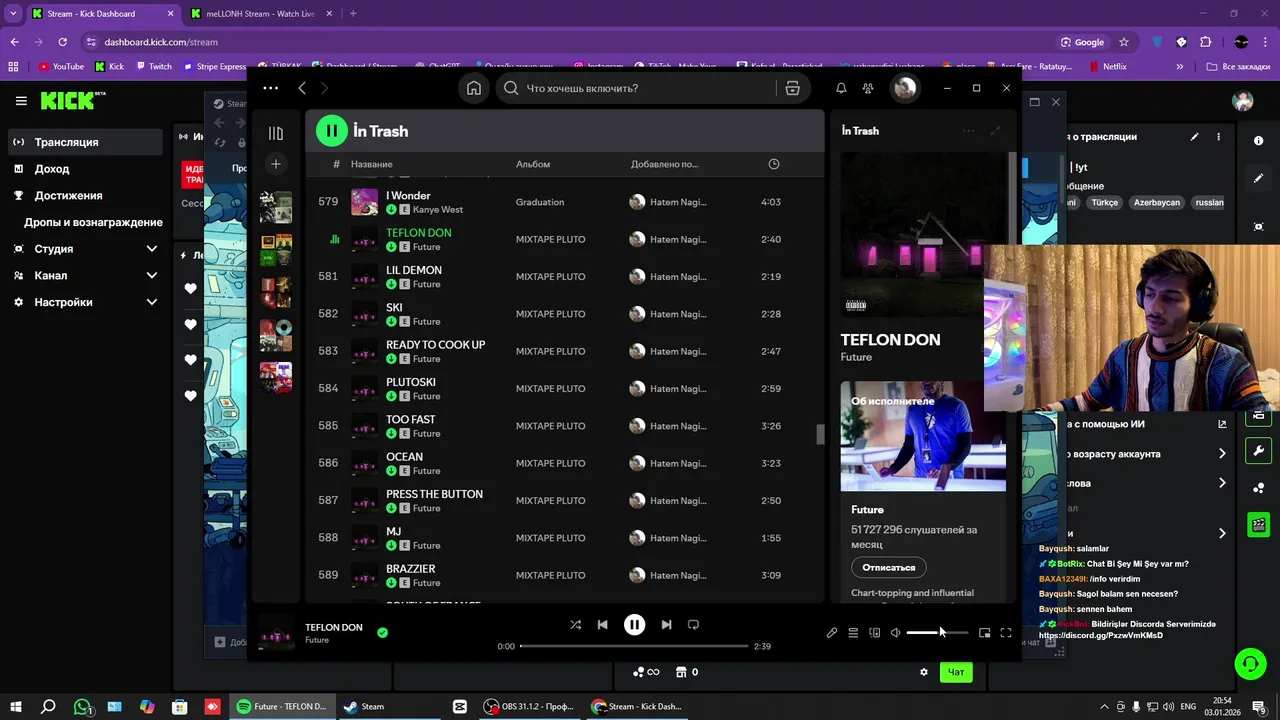The height and width of the screenshot is (720, 1280).
Task: Open Дропы и вознаграждение in Kick sidebar
Action: pyautogui.click(x=92, y=222)
